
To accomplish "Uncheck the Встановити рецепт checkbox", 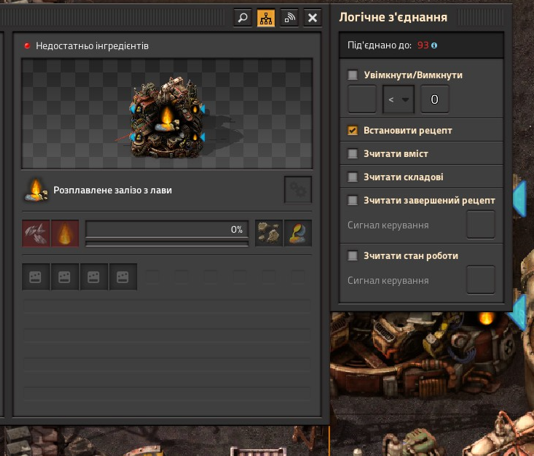I will [352, 130].
